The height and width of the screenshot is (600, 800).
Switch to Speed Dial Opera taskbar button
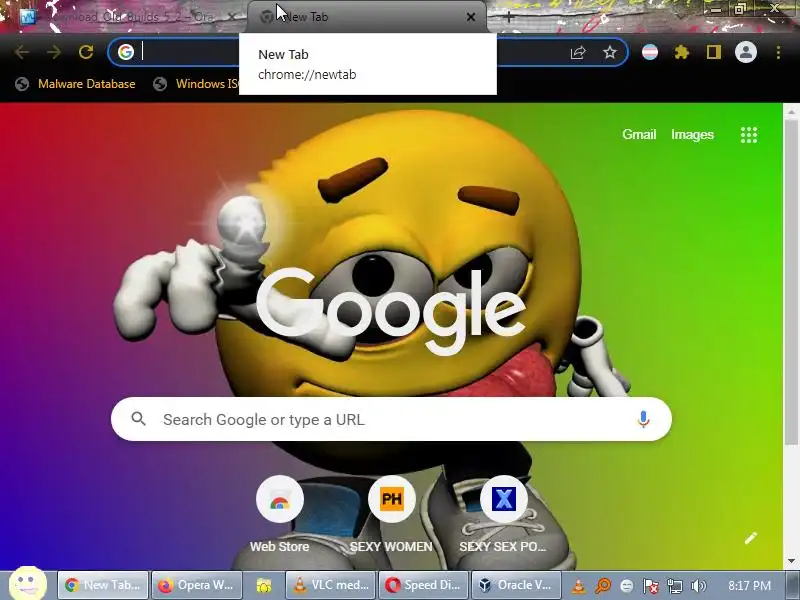423,585
